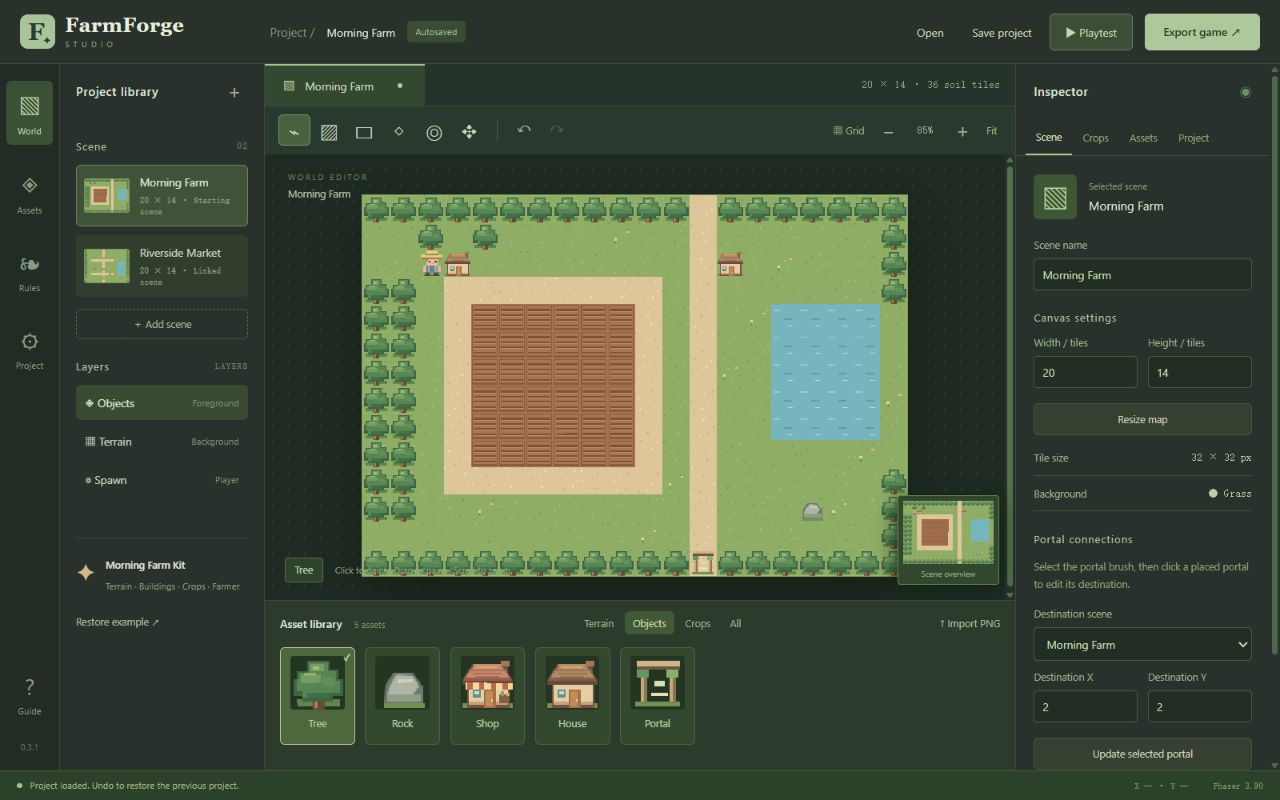
Task: Select the Objects foreground layer
Action: (x=162, y=403)
